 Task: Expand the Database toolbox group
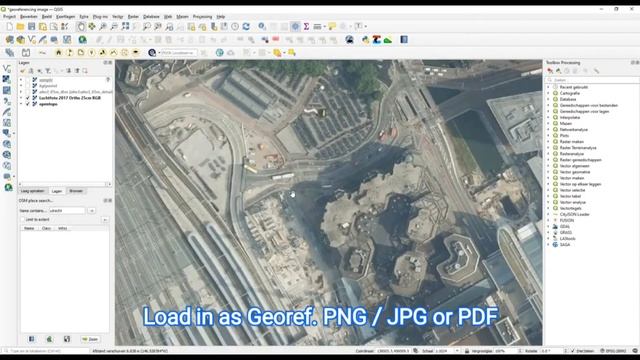pos(548,99)
